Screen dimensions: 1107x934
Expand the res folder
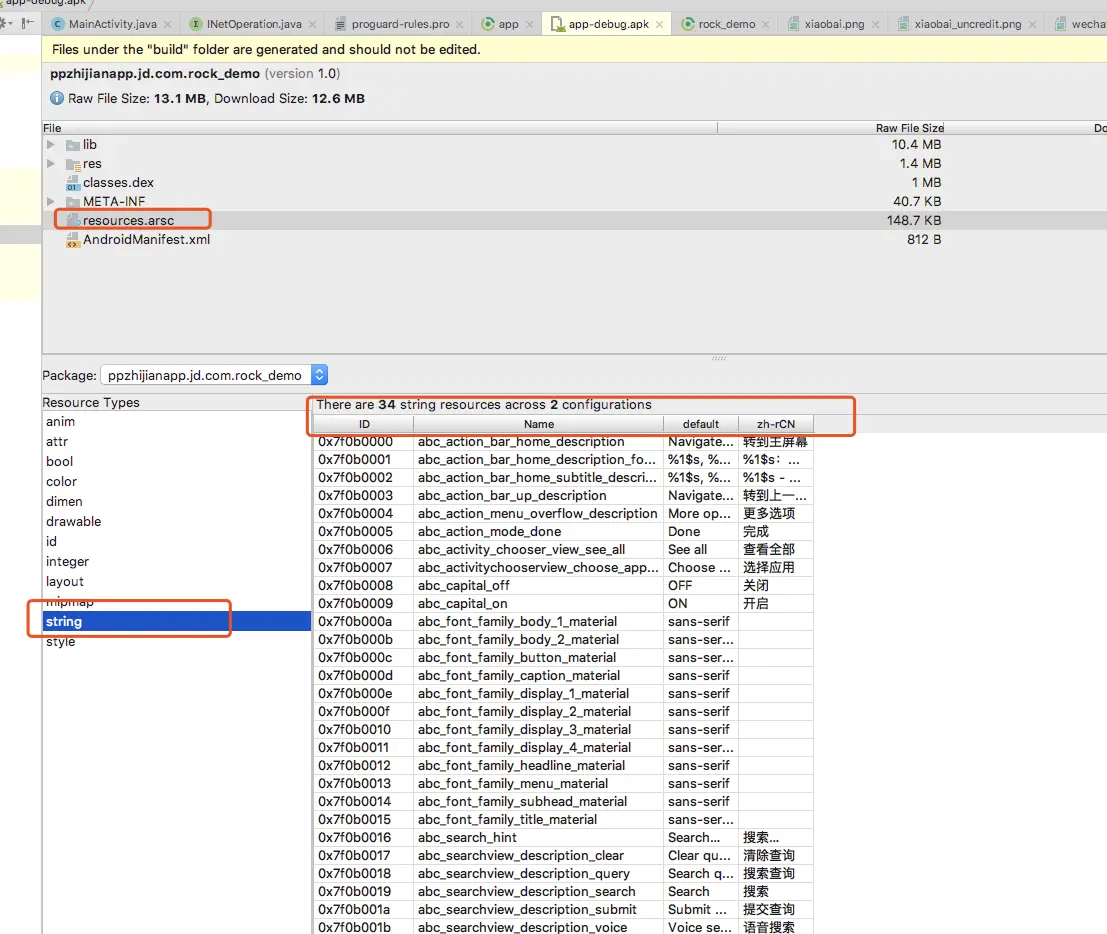pyautogui.click(x=51, y=163)
